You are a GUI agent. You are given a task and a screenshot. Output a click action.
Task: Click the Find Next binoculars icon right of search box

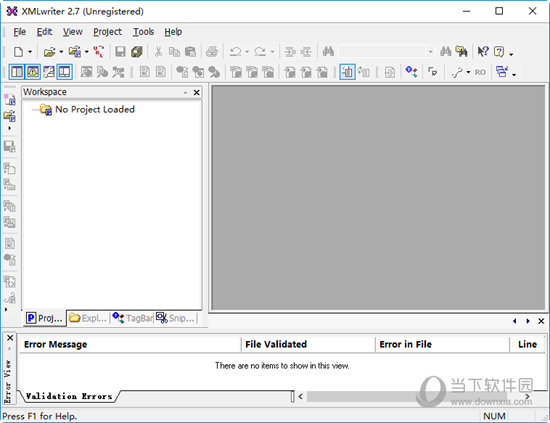445,52
